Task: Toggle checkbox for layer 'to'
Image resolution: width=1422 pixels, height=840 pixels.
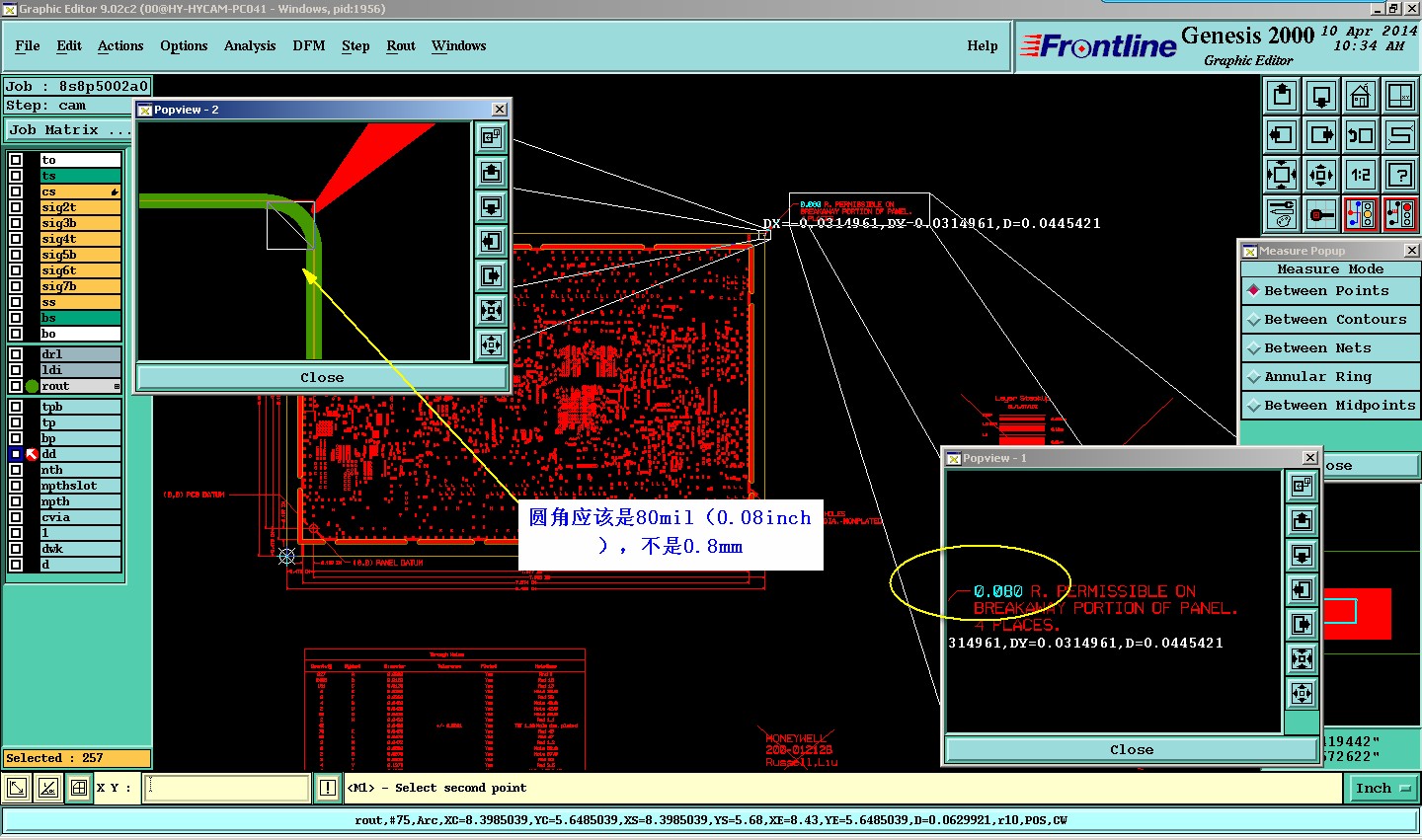Action: pos(16,160)
